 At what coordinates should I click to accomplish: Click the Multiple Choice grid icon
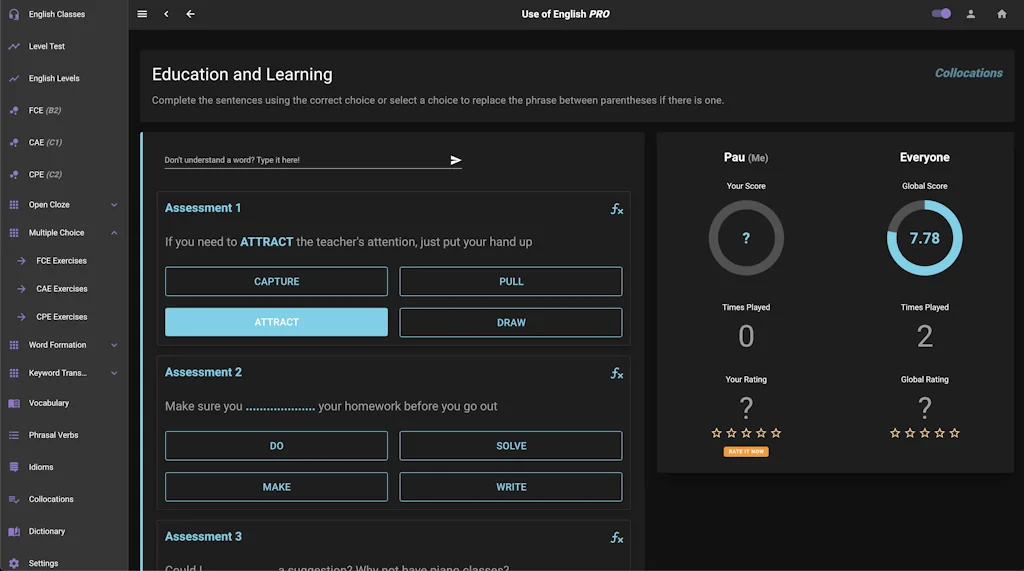click(14, 233)
